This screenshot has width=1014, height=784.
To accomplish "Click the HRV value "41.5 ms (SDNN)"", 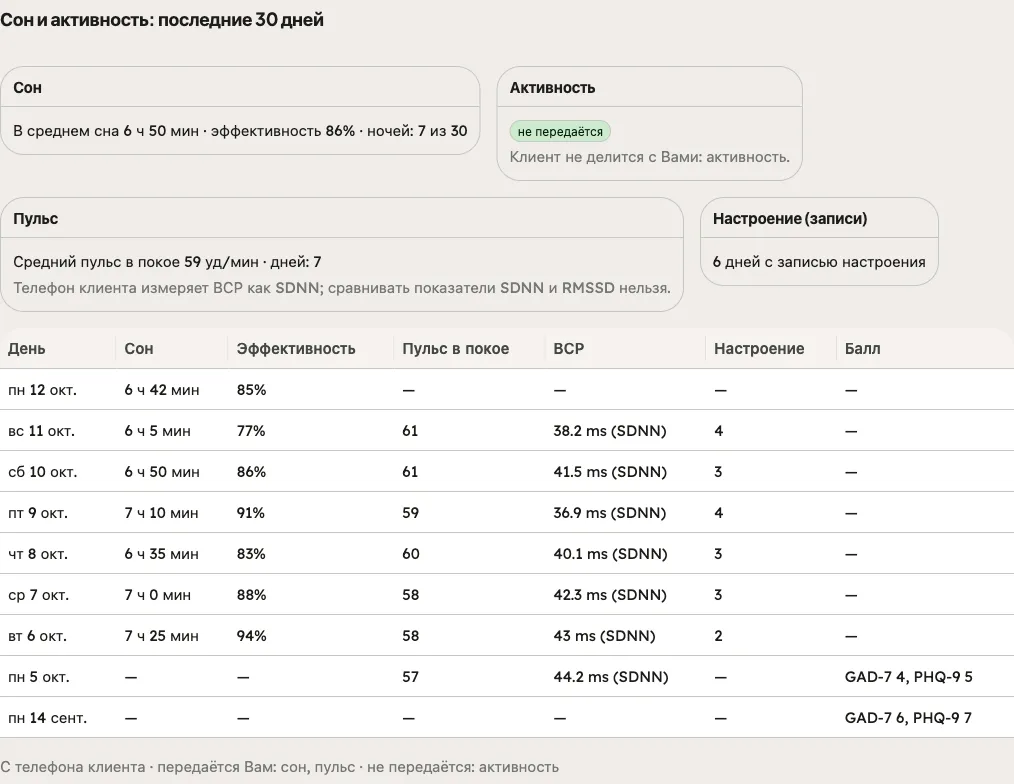I will click(x=610, y=472).
